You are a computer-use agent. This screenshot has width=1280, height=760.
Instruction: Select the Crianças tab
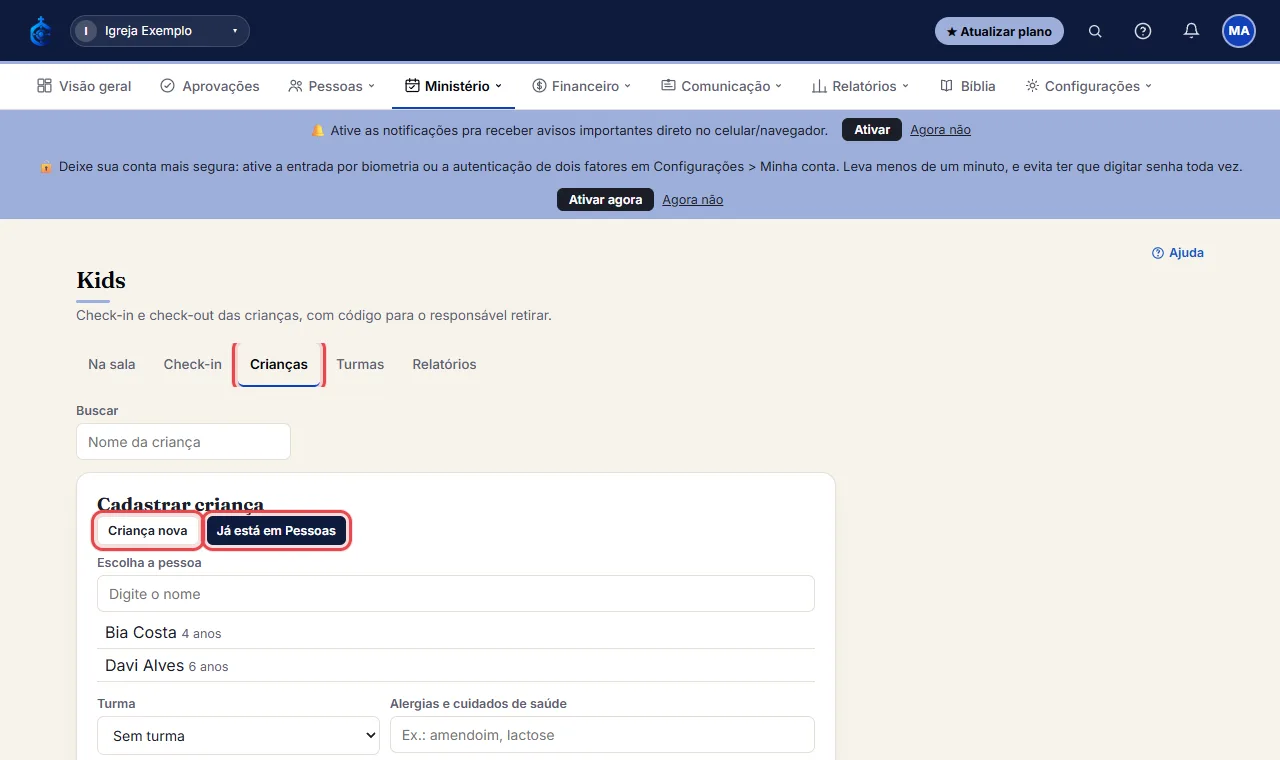coord(279,365)
